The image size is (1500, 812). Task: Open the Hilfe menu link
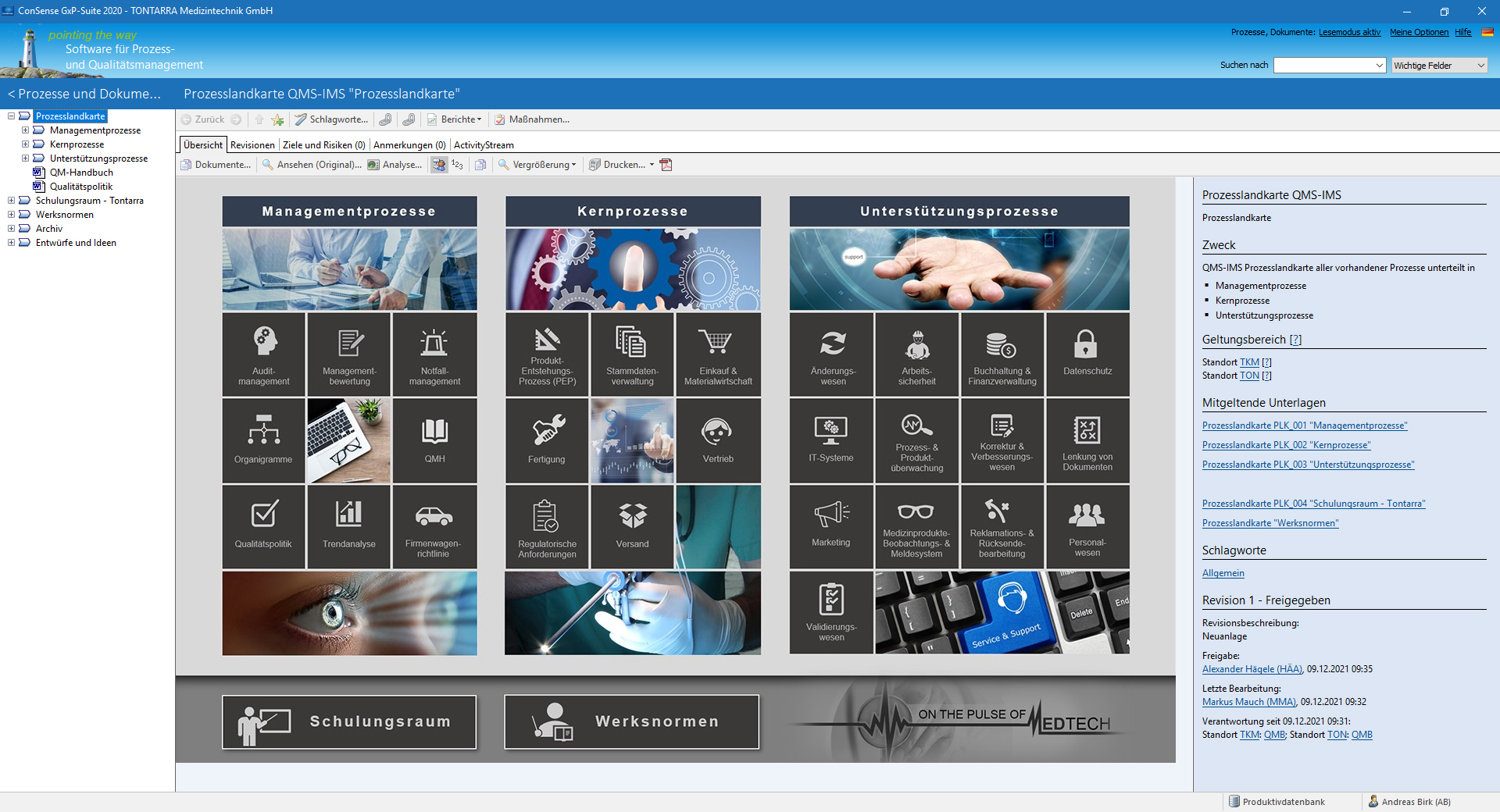[x=1462, y=32]
